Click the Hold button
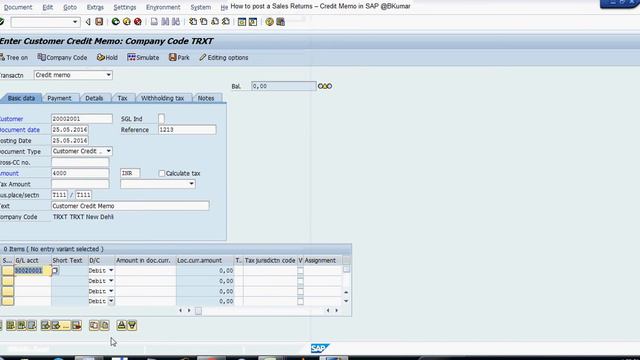This screenshot has width=640, height=360. (107, 58)
